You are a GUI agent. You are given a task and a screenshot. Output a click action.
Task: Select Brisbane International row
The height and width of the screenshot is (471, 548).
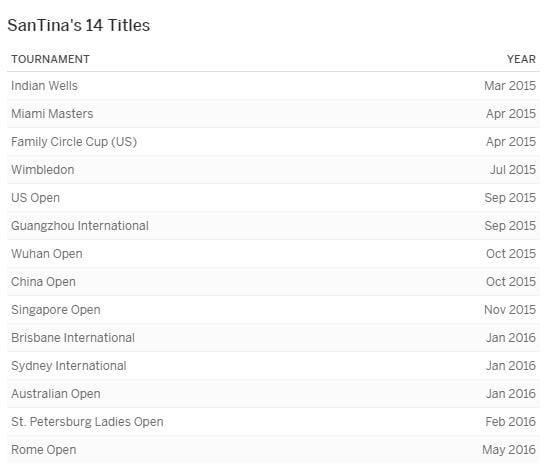point(273,338)
